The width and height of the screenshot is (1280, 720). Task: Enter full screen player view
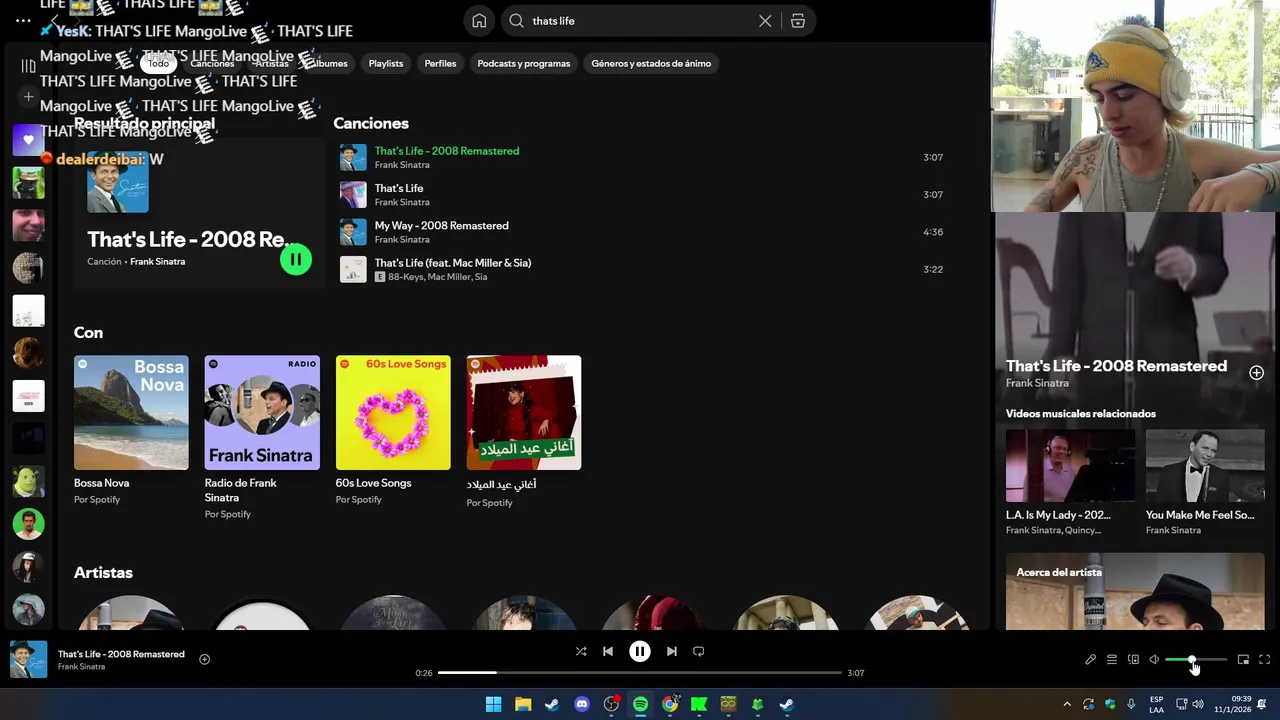1265,660
